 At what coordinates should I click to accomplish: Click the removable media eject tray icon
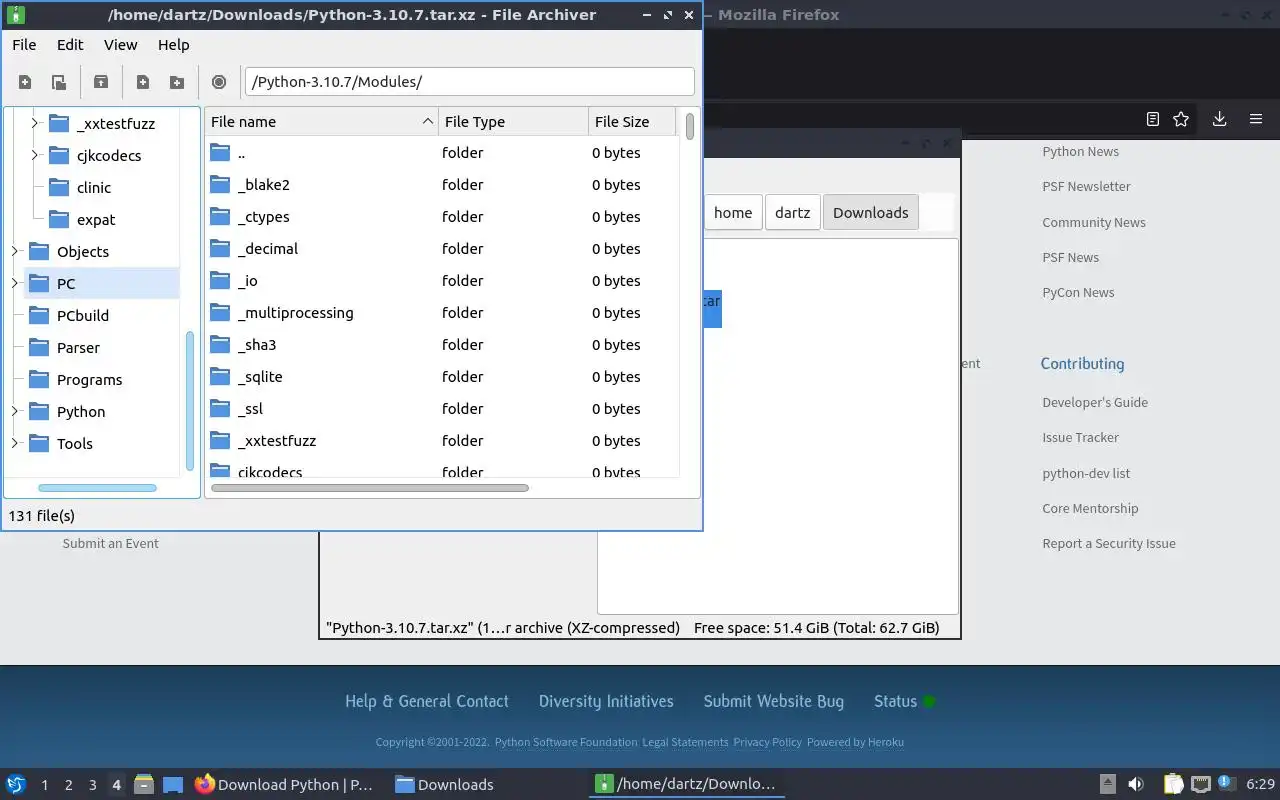(x=1108, y=784)
